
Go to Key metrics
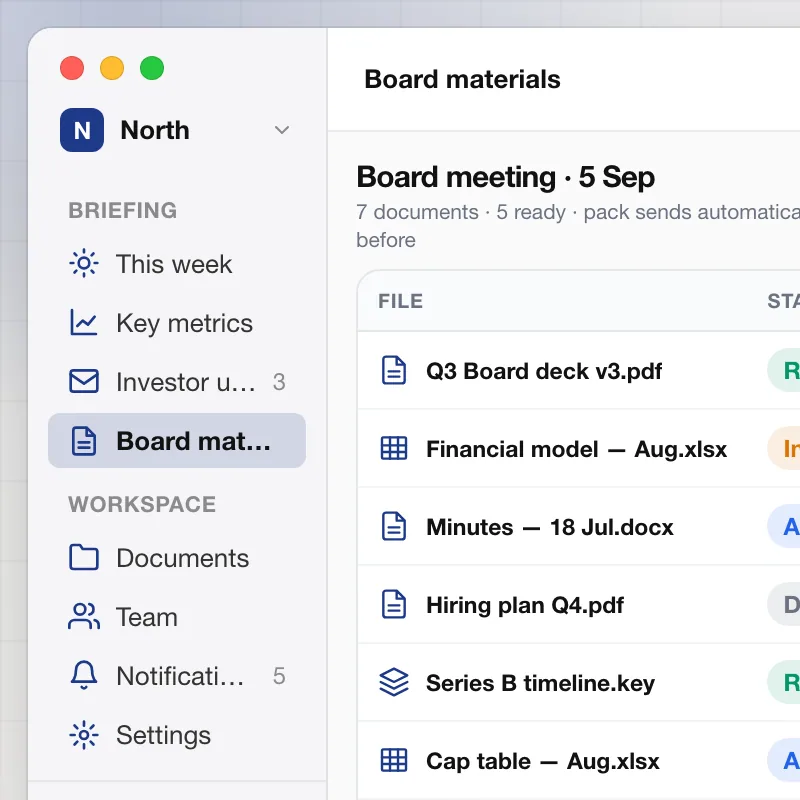[x=177, y=323]
